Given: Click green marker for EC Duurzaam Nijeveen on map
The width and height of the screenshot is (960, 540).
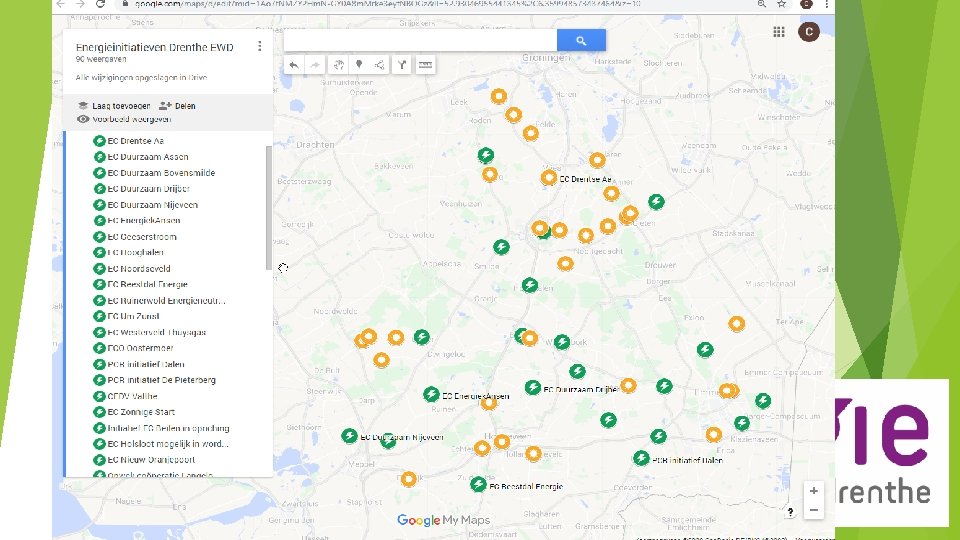Looking at the screenshot, I should pyautogui.click(x=349, y=436).
